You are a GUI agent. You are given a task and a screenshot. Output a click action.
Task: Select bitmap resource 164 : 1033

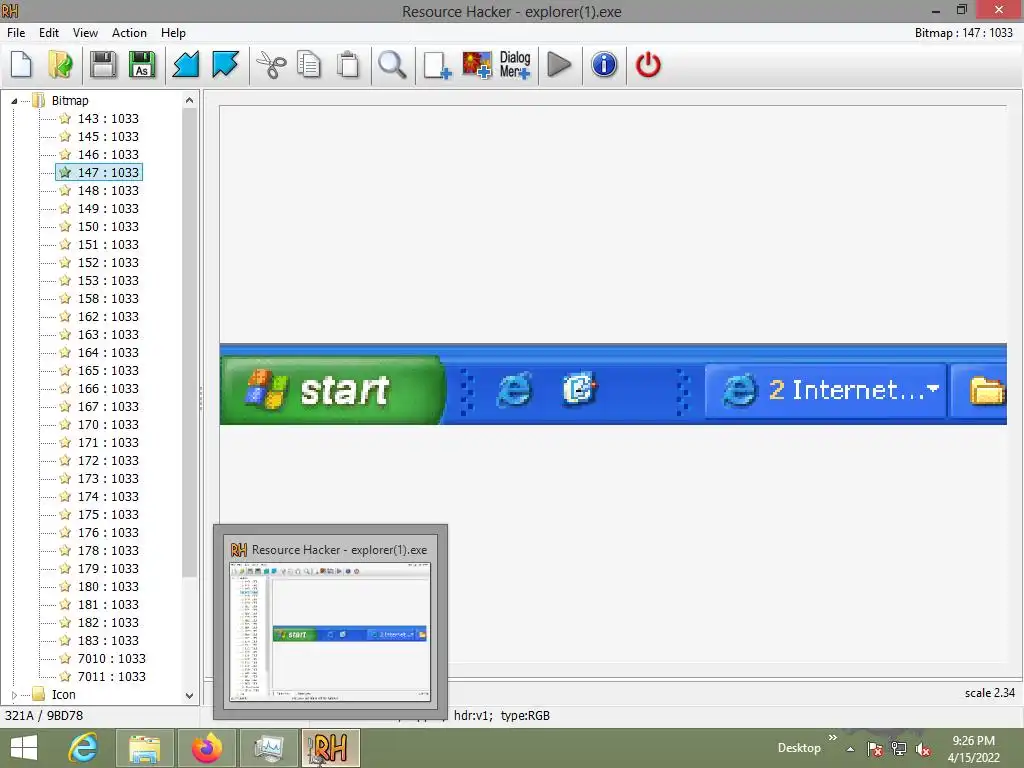pos(108,353)
